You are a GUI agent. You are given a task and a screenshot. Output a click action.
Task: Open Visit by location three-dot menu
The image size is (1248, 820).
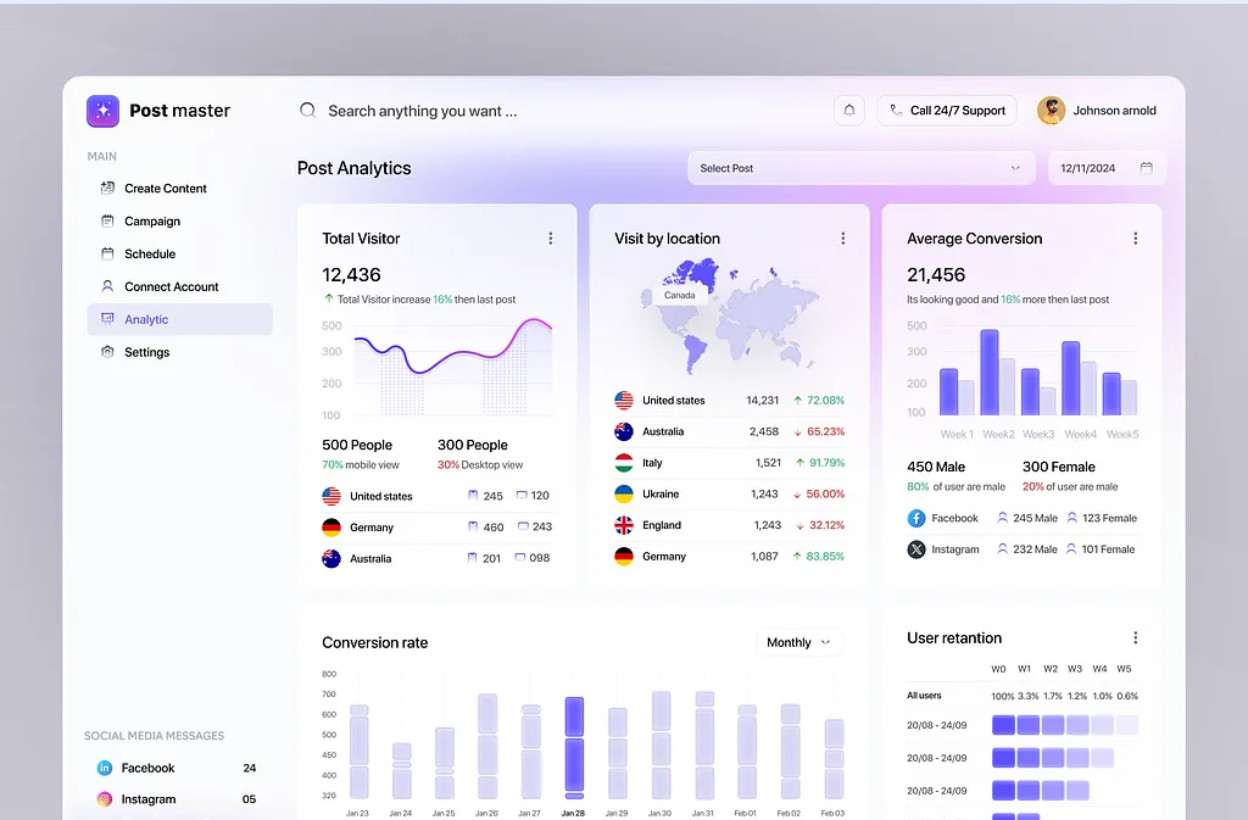(843, 238)
